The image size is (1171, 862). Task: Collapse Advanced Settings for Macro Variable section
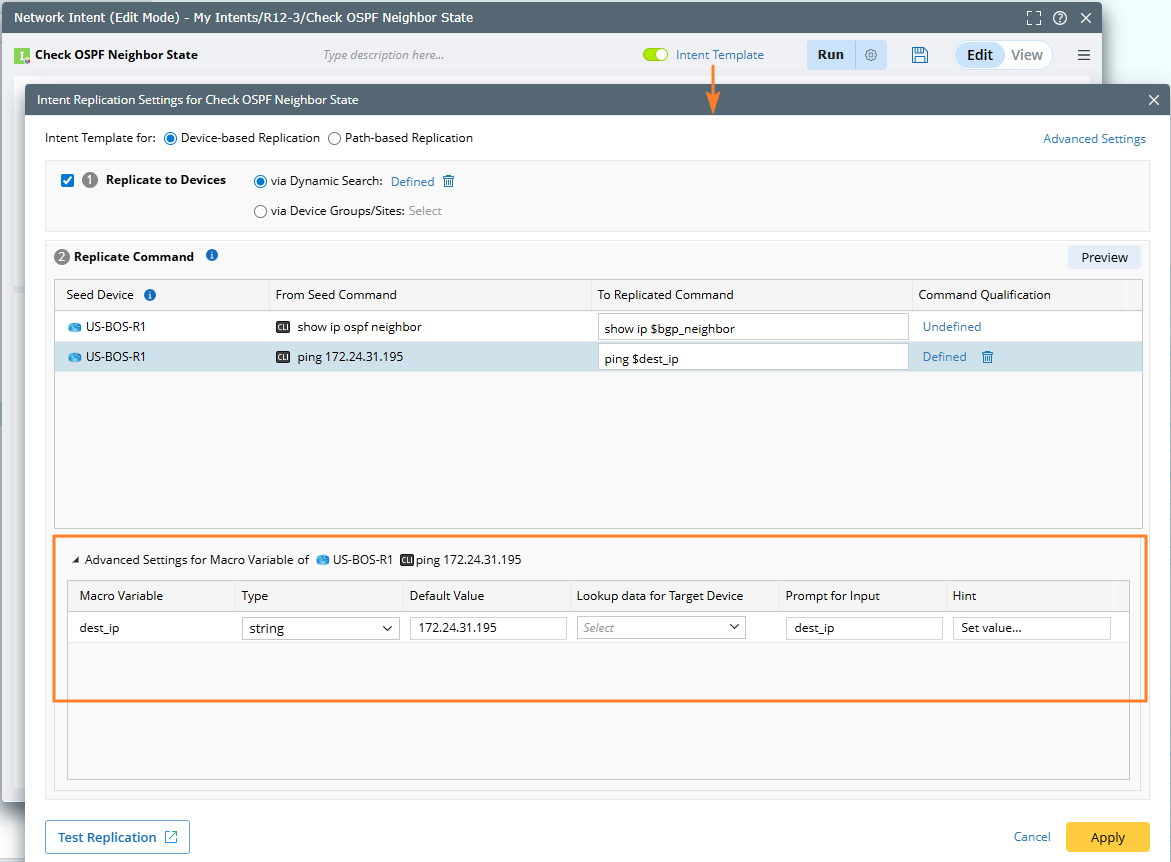[x=75, y=560]
